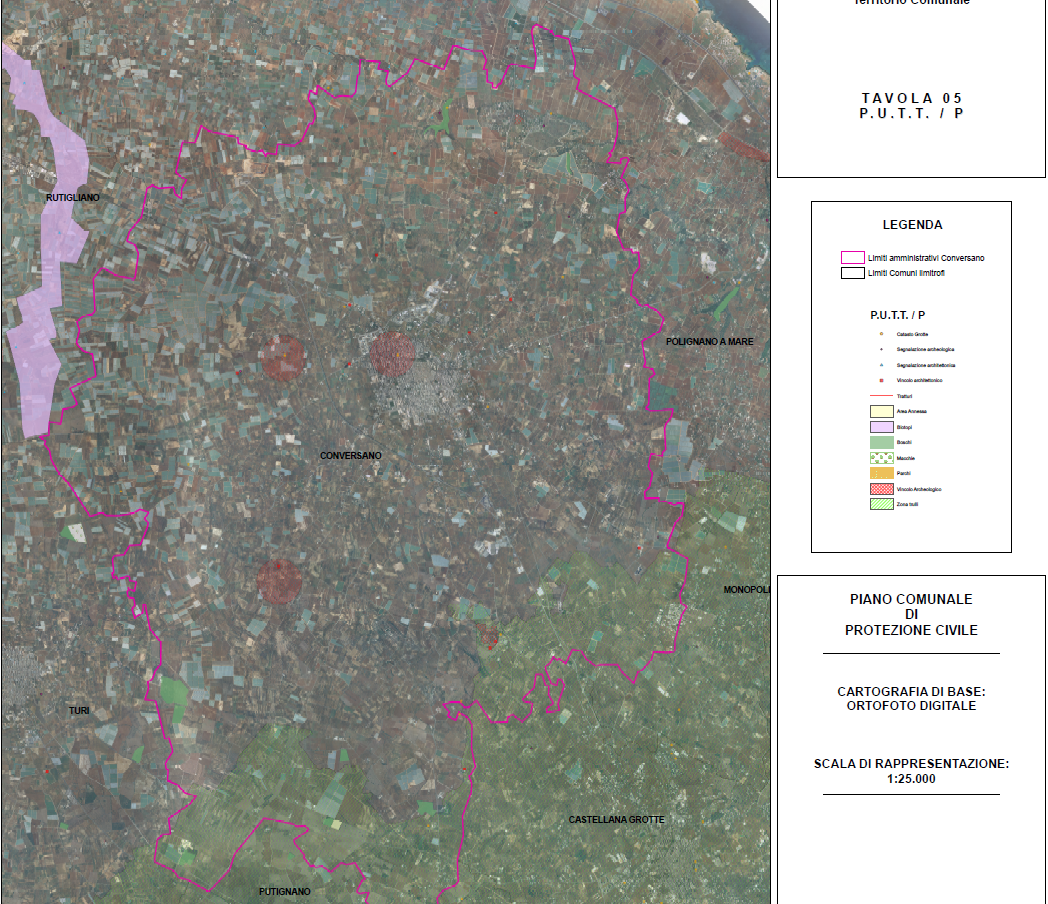Select the Macchie pattern legend symbol
The image size is (1048, 904).
tap(881, 457)
